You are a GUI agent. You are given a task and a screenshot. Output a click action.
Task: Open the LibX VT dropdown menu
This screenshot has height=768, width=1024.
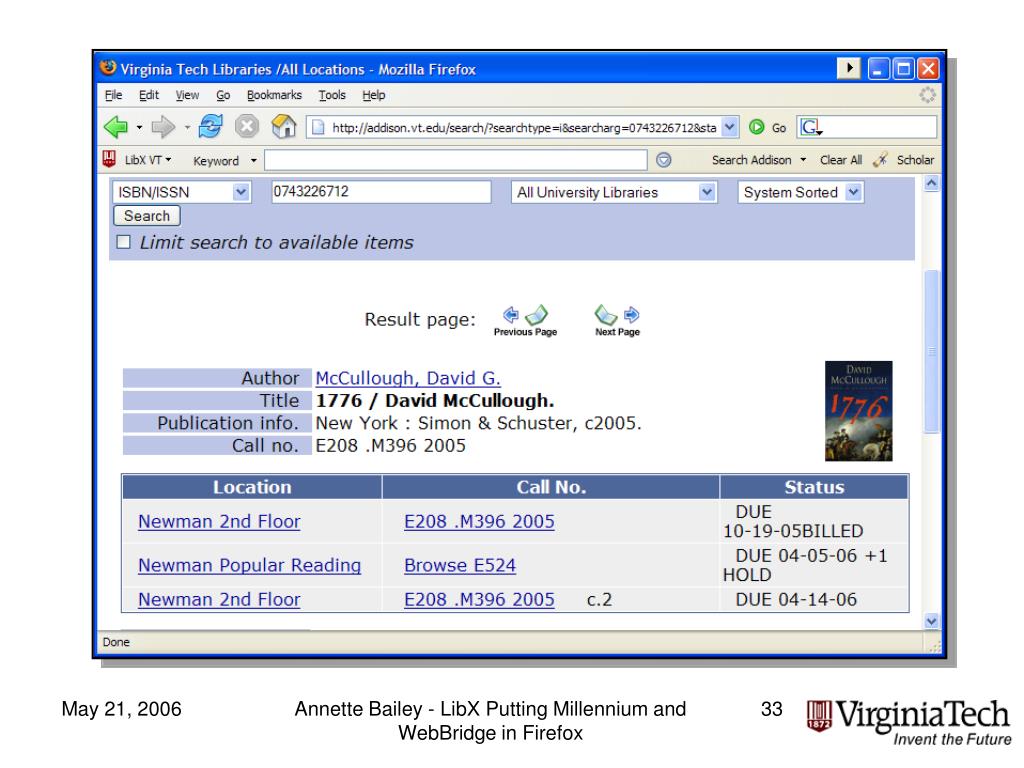[x=146, y=159]
